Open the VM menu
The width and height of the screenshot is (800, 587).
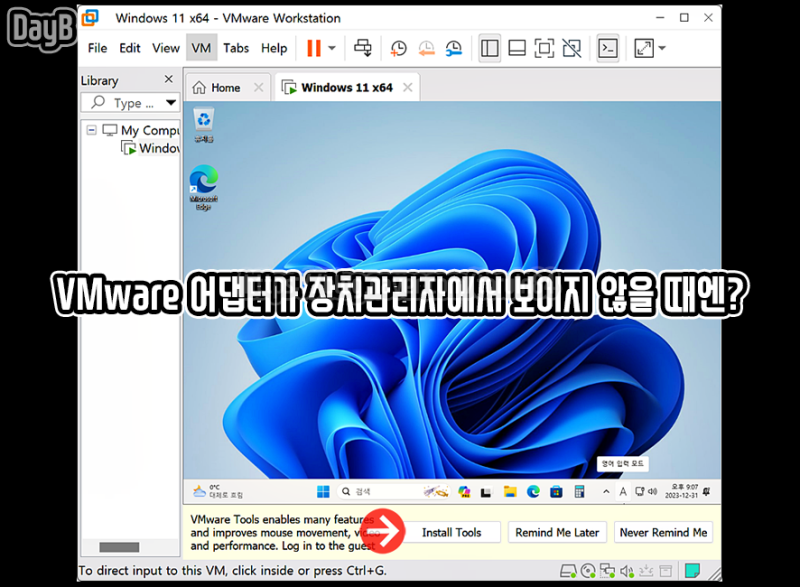pyautogui.click(x=201, y=47)
